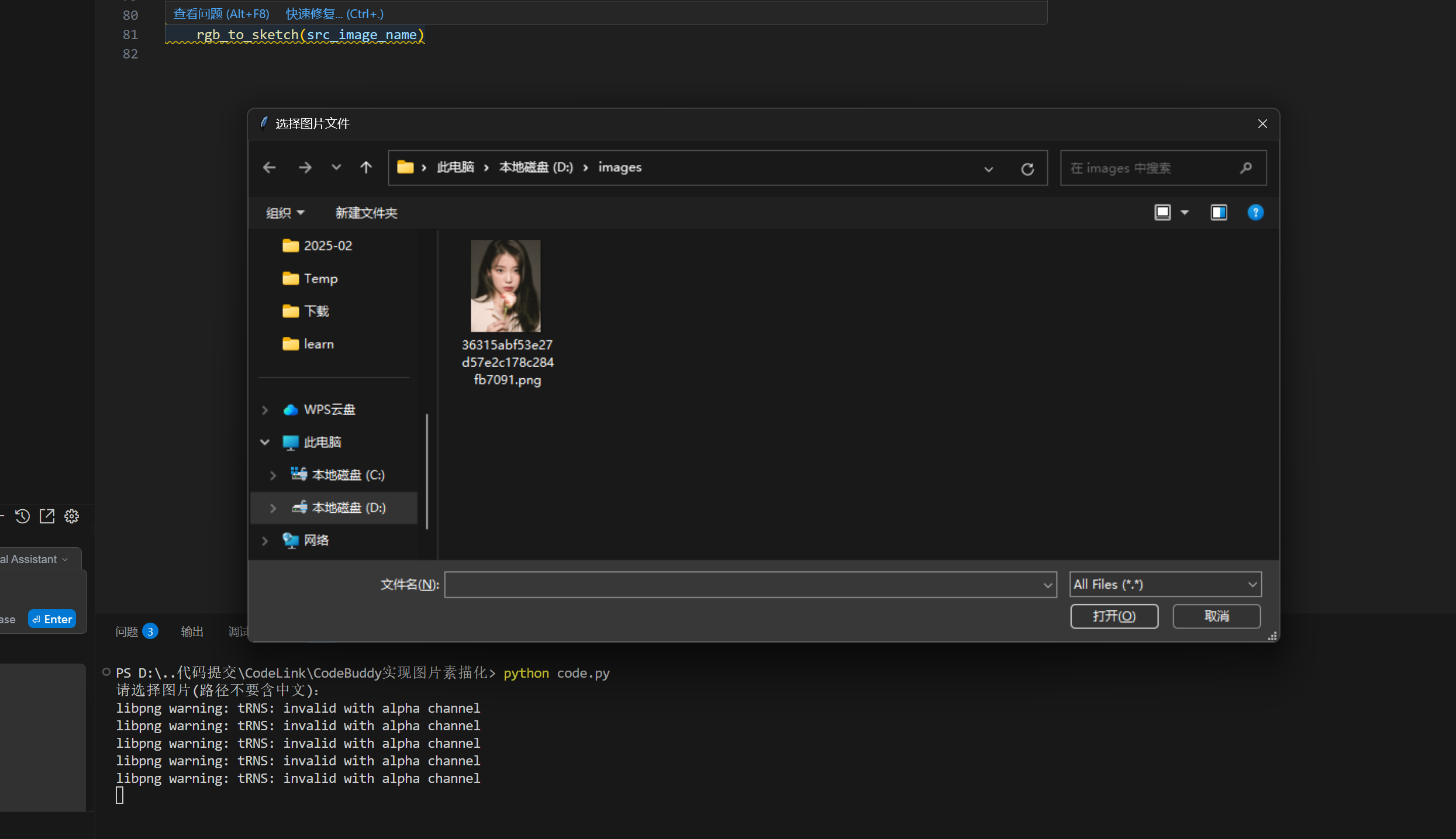Expand 本地磁盘 (C:) in tree
Viewport: 1456px width, 839px height.
(273, 475)
